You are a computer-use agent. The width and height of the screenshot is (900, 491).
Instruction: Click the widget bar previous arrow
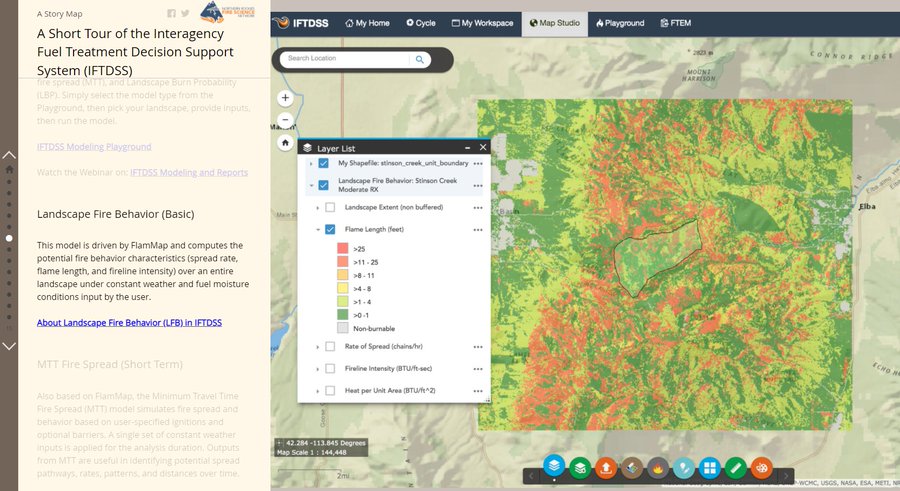click(x=531, y=475)
